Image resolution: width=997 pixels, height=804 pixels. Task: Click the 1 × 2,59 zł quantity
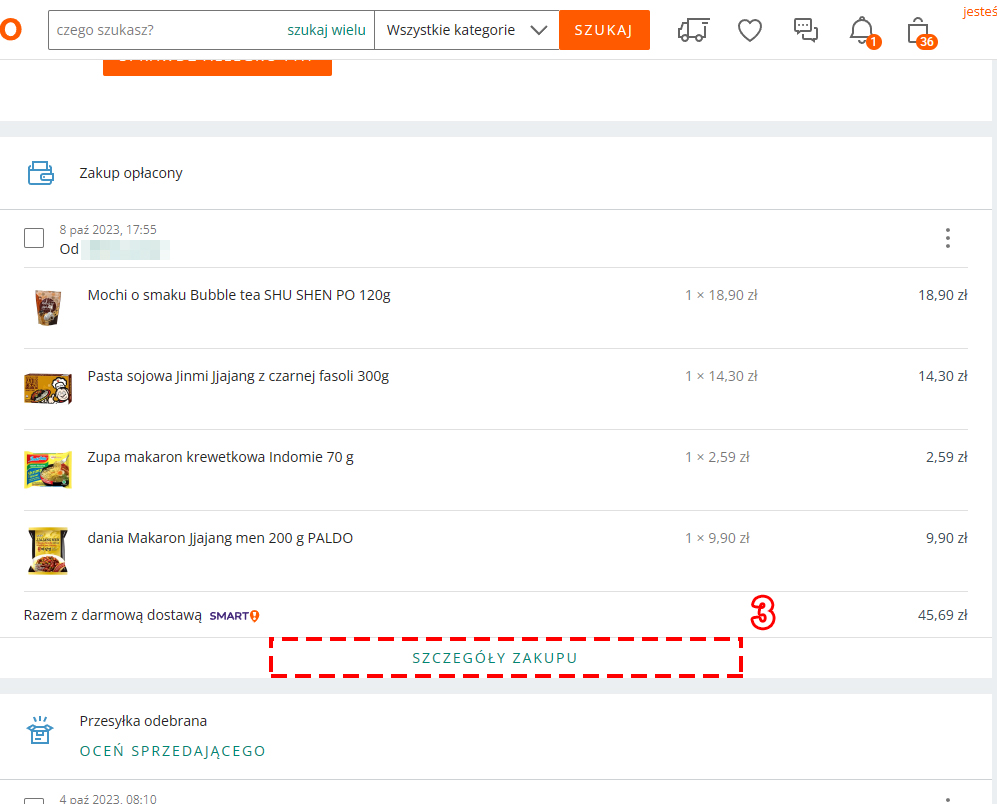point(717,457)
